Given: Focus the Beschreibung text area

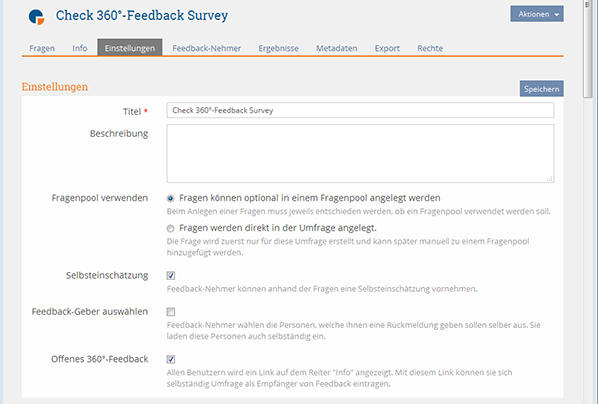Looking at the screenshot, I should click(360, 153).
